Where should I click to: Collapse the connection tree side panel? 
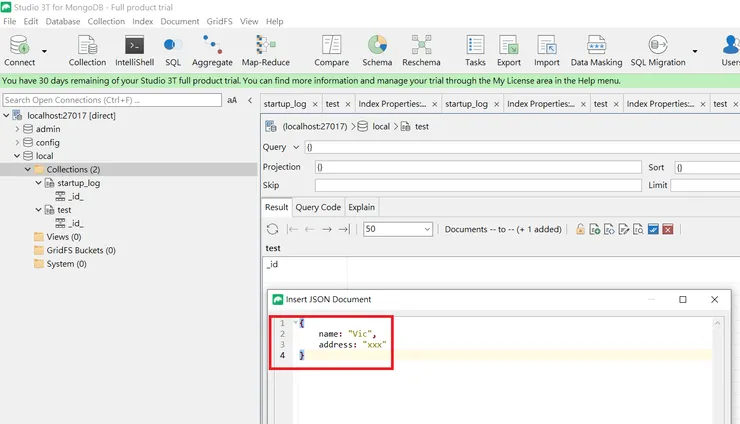point(250,100)
